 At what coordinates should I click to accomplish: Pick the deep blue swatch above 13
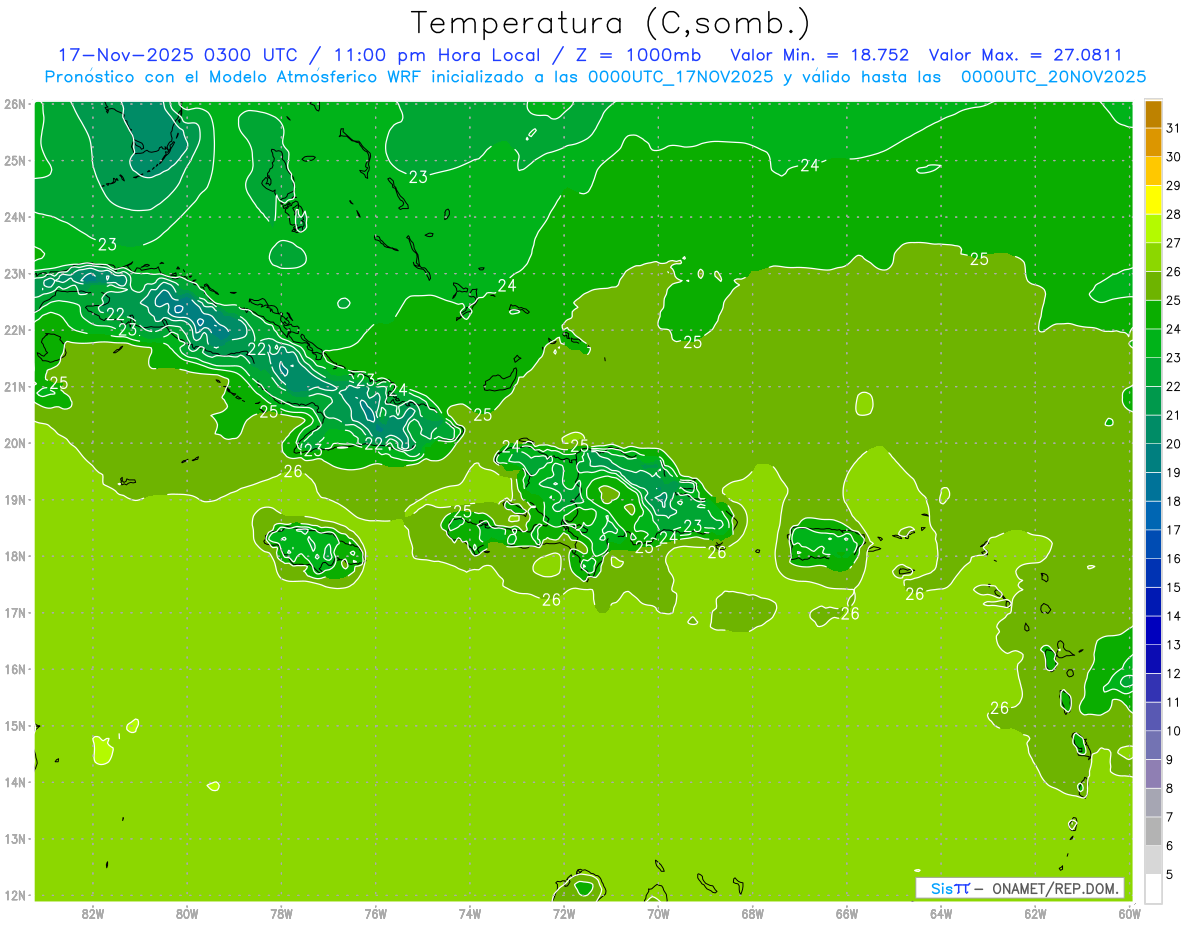1153,630
